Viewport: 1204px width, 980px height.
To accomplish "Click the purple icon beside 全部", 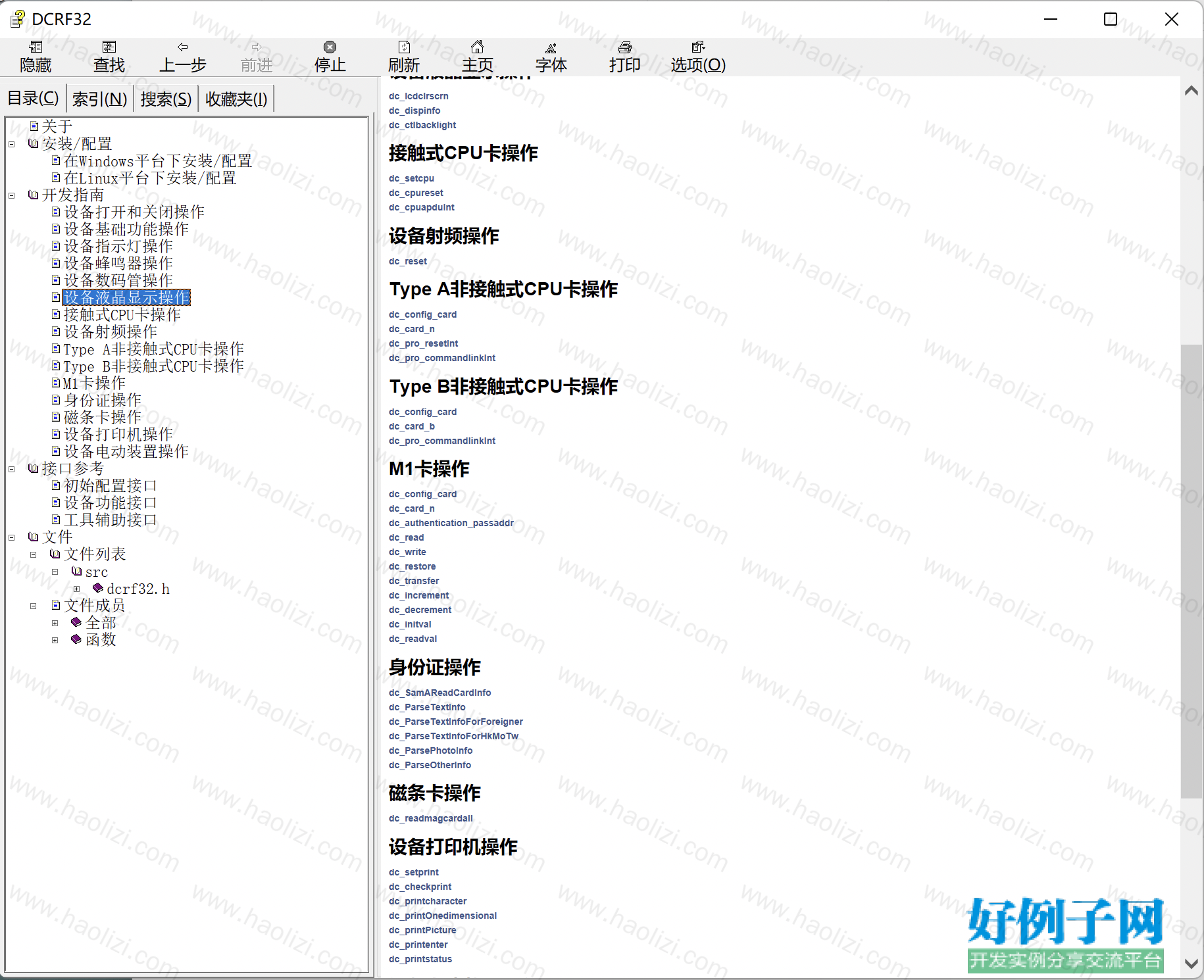I will 76,622.
